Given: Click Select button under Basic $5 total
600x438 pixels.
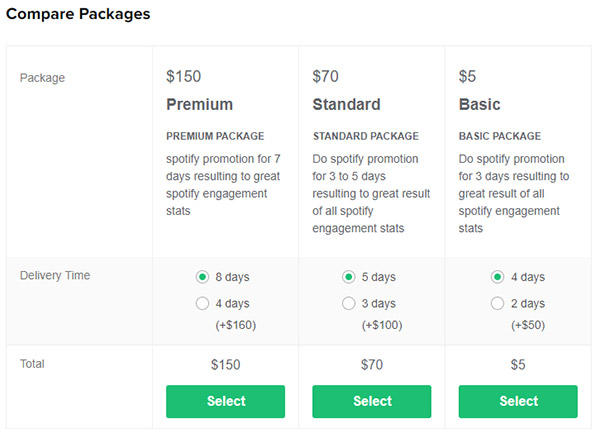Looking at the screenshot, I should pos(518,401).
